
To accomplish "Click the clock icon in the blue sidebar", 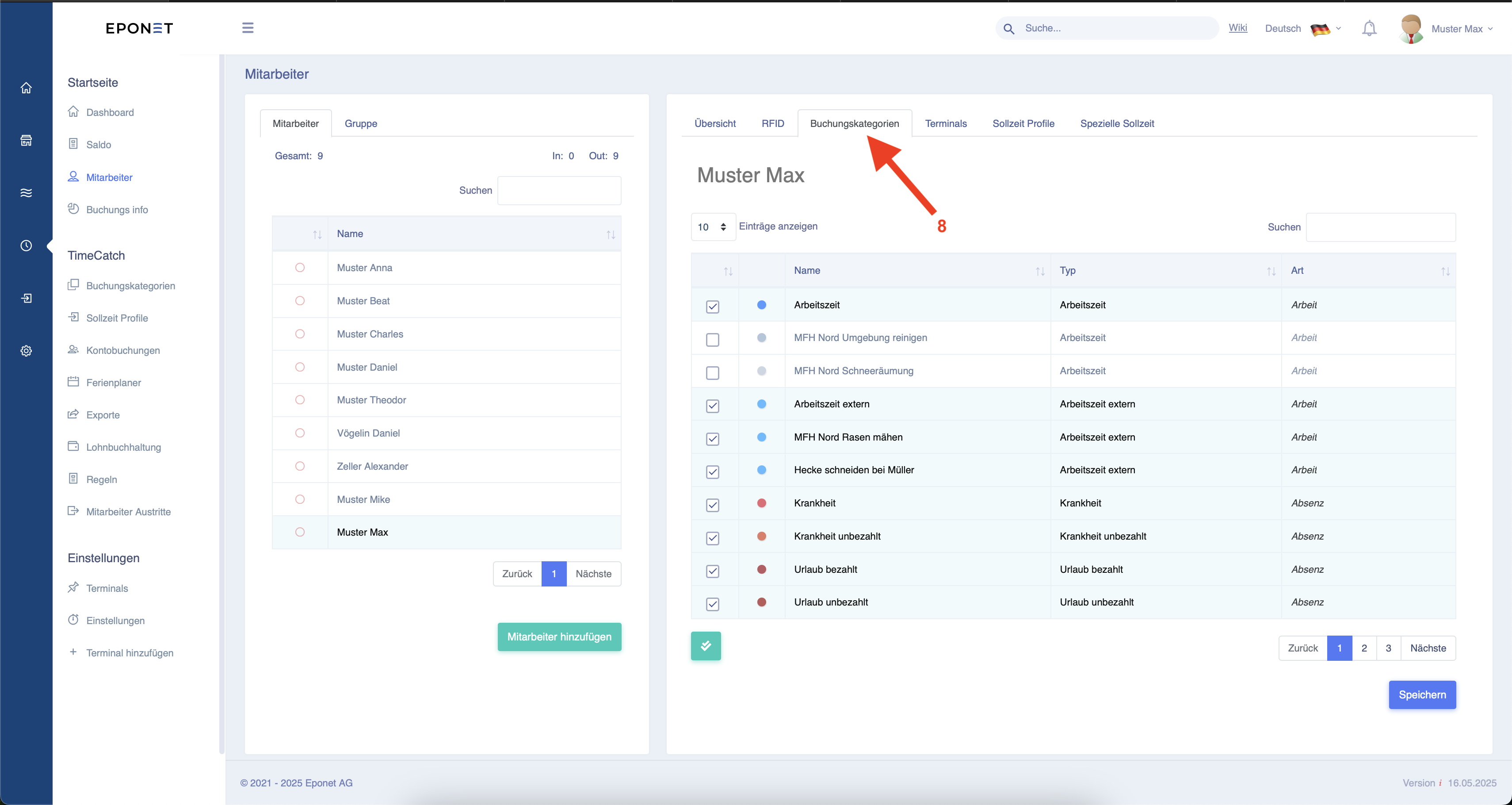I will (26, 245).
